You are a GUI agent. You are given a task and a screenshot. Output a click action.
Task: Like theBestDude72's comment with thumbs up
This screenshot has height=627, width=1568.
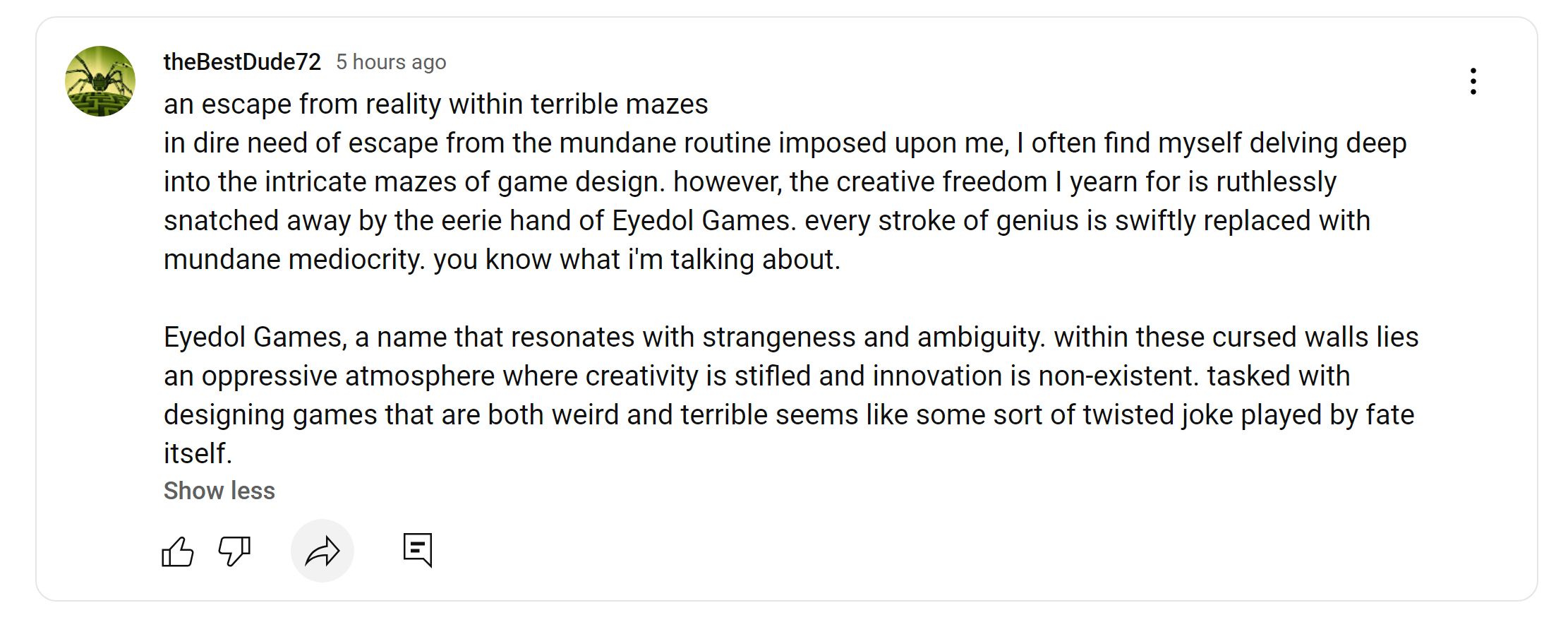177,551
